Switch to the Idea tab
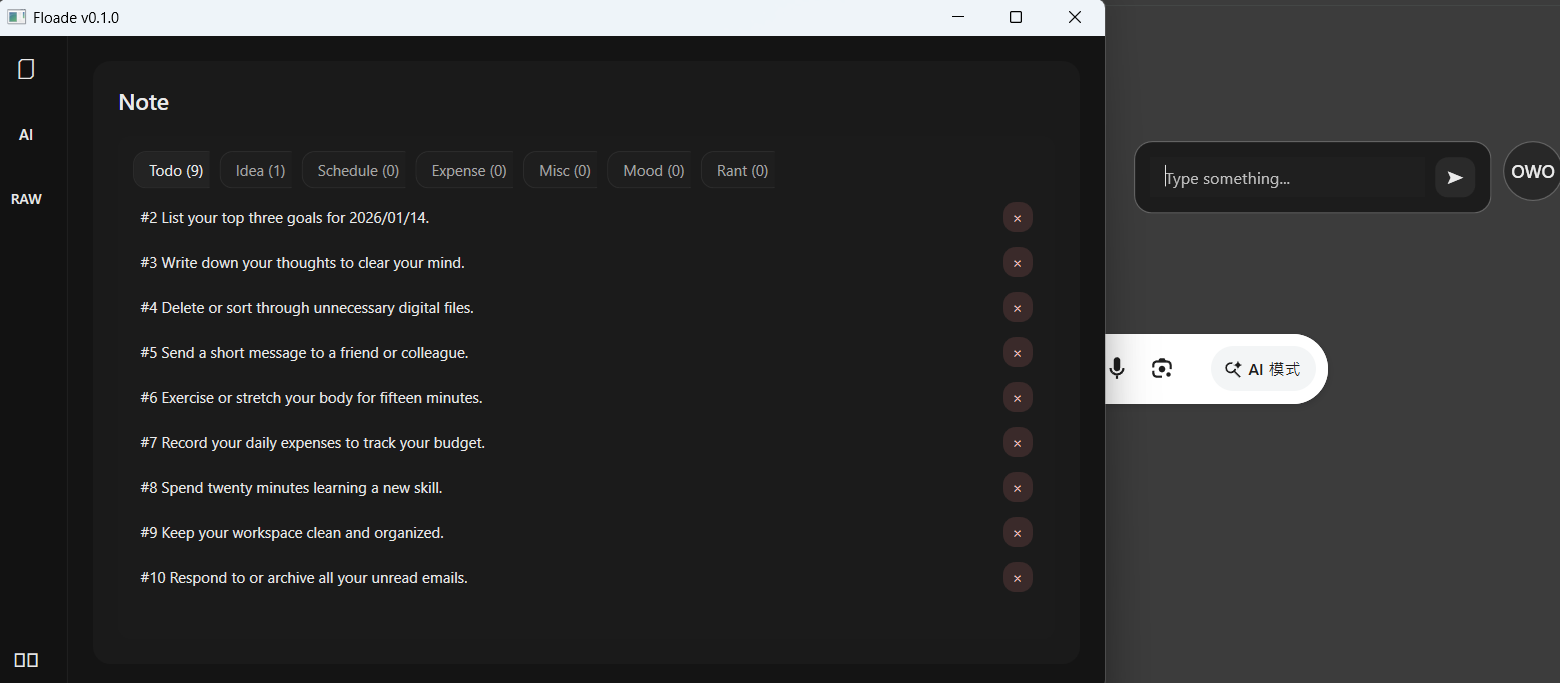The width and height of the screenshot is (1560, 683). pyautogui.click(x=257, y=170)
